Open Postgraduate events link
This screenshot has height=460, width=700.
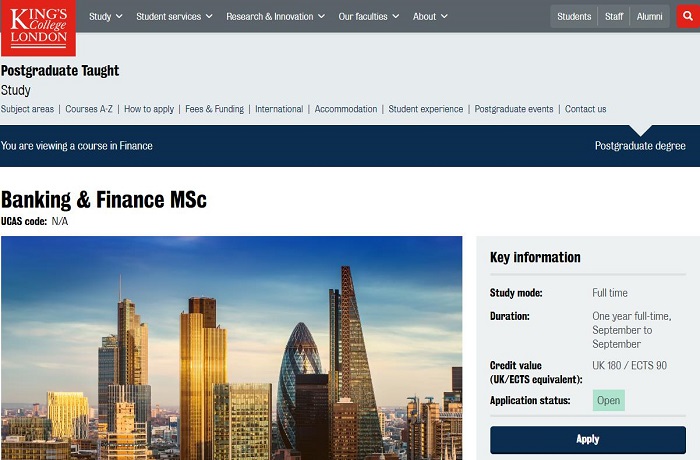(x=514, y=109)
